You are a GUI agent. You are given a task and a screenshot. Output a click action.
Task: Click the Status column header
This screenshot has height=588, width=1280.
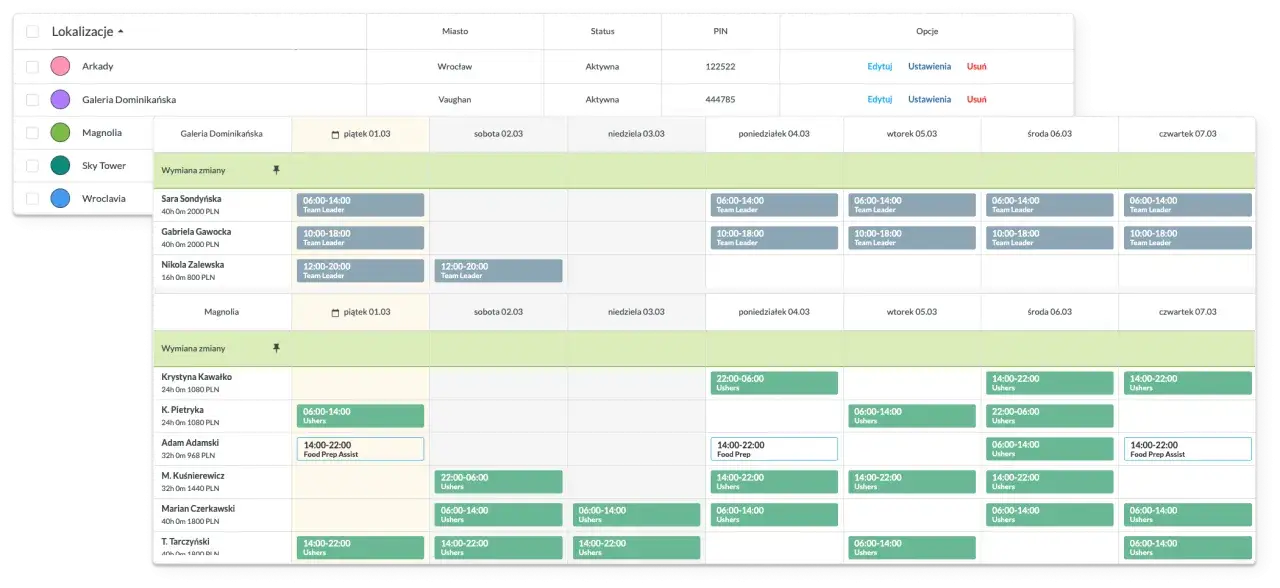(x=602, y=31)
